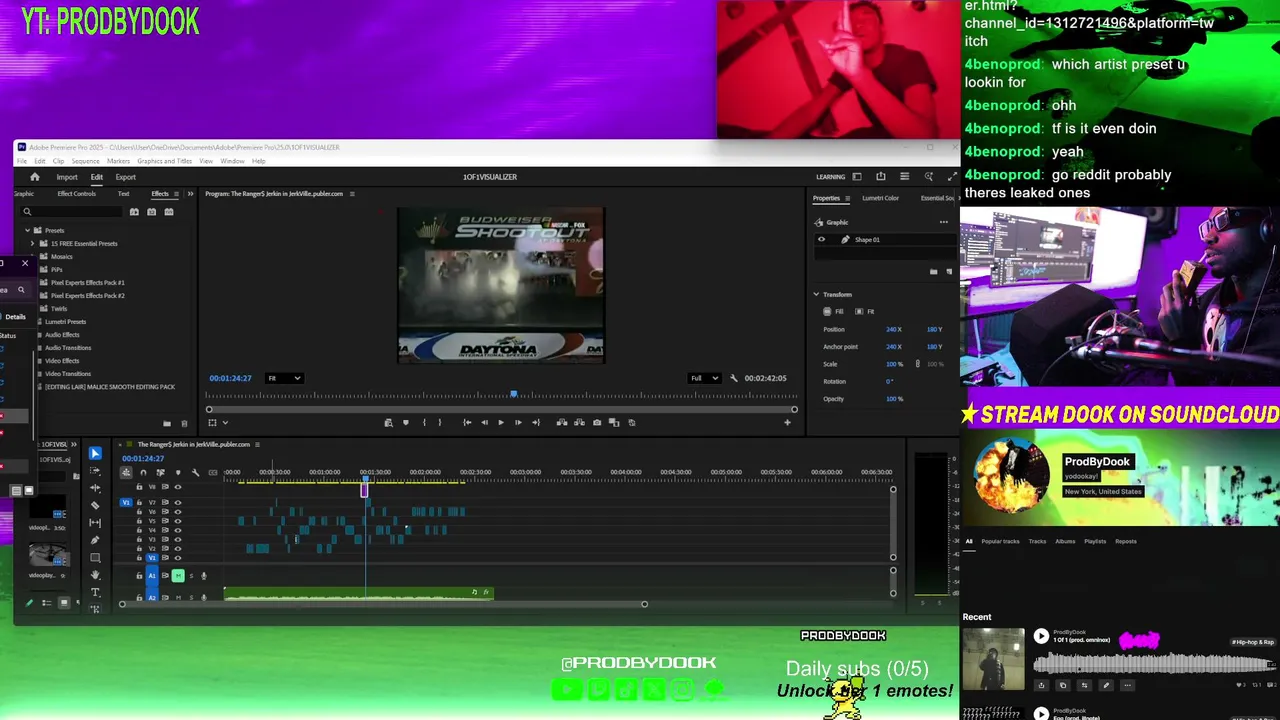Select the Rectangle shape tool
Screen dimensions: 1280x720
click(x=95, y=558)
